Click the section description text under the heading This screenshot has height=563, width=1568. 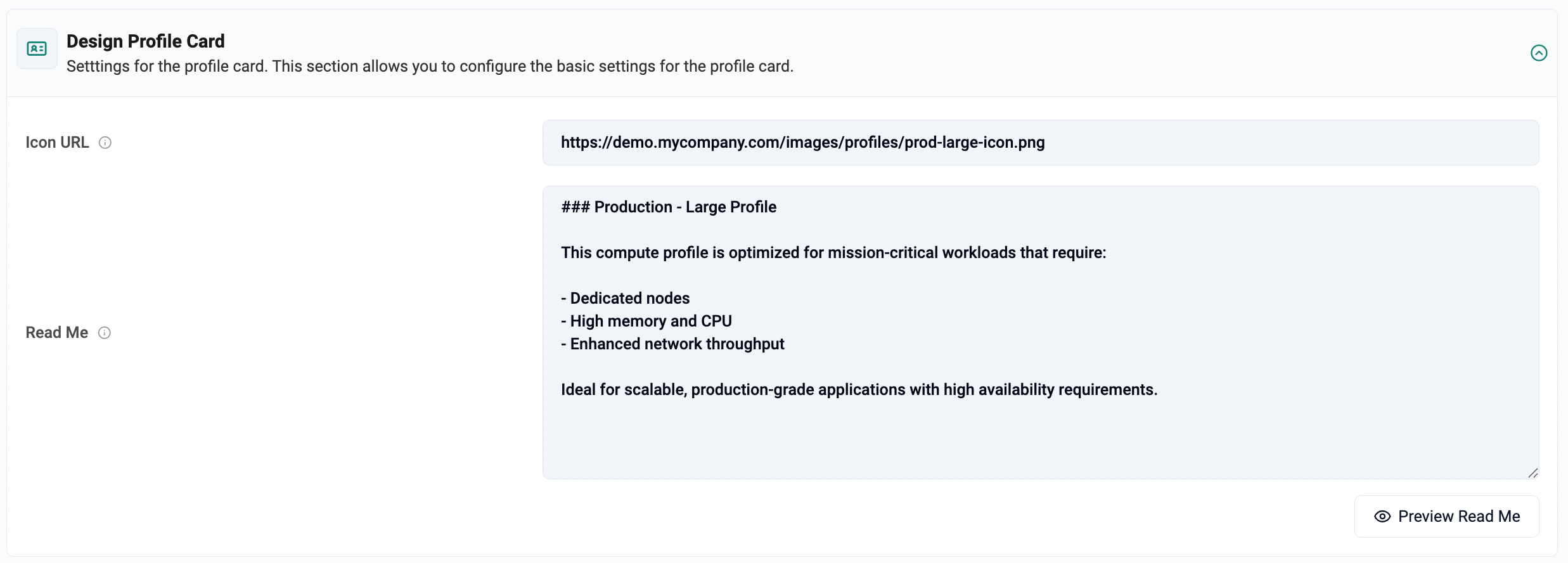click(x=430, y=67)
